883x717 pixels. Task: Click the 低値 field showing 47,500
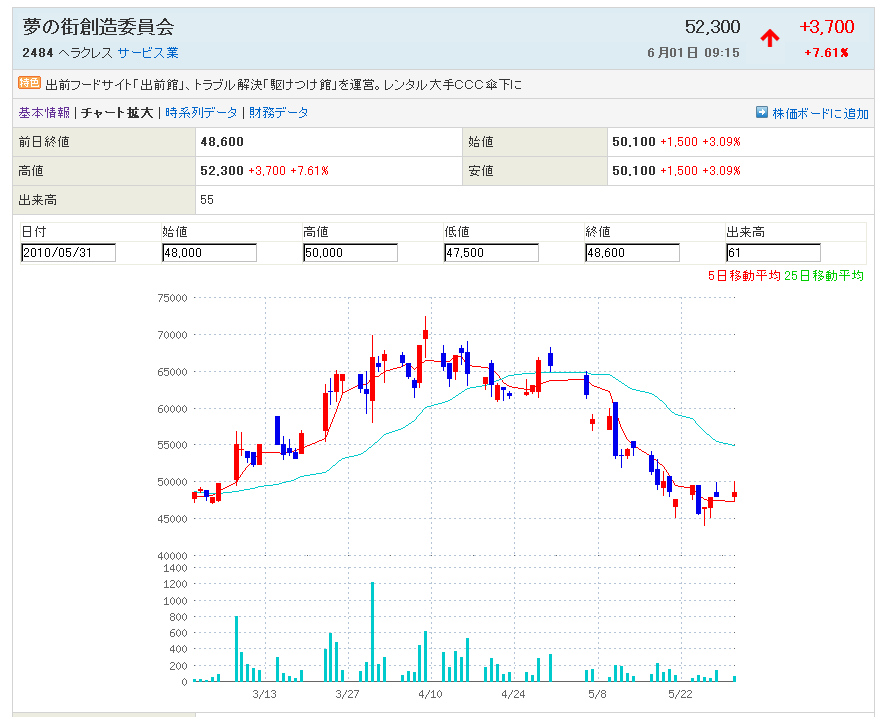(x=491, y=253)
